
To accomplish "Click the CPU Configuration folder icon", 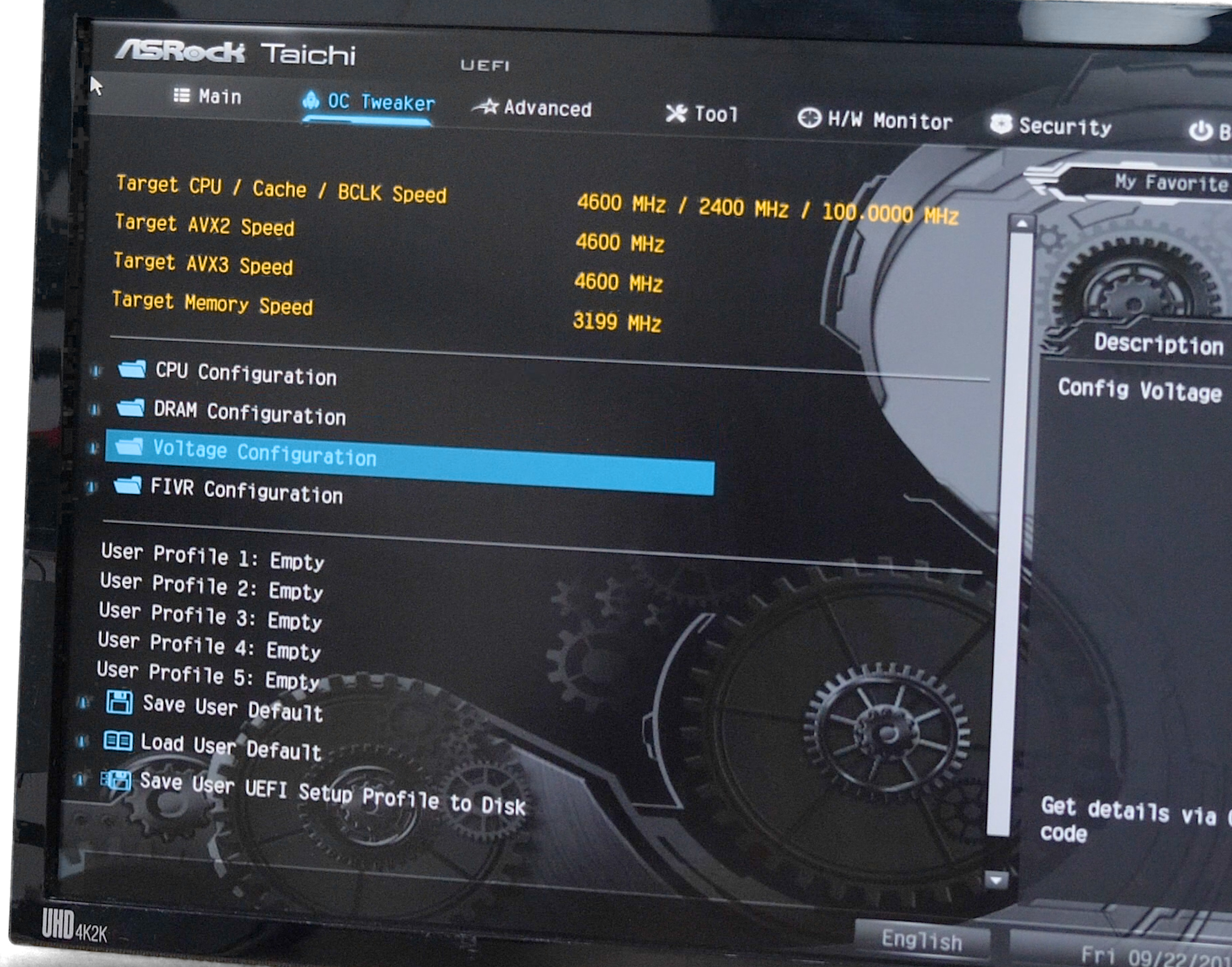I will click(x=132, y=370).
